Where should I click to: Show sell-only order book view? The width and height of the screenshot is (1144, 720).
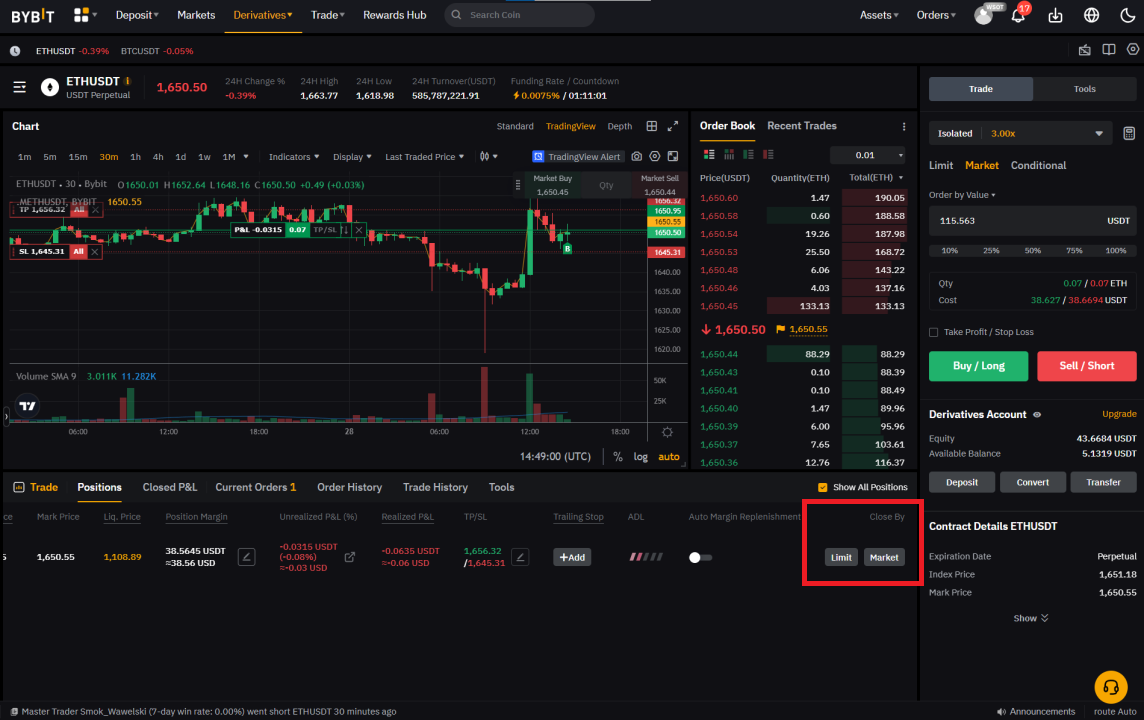pos(768,155)
